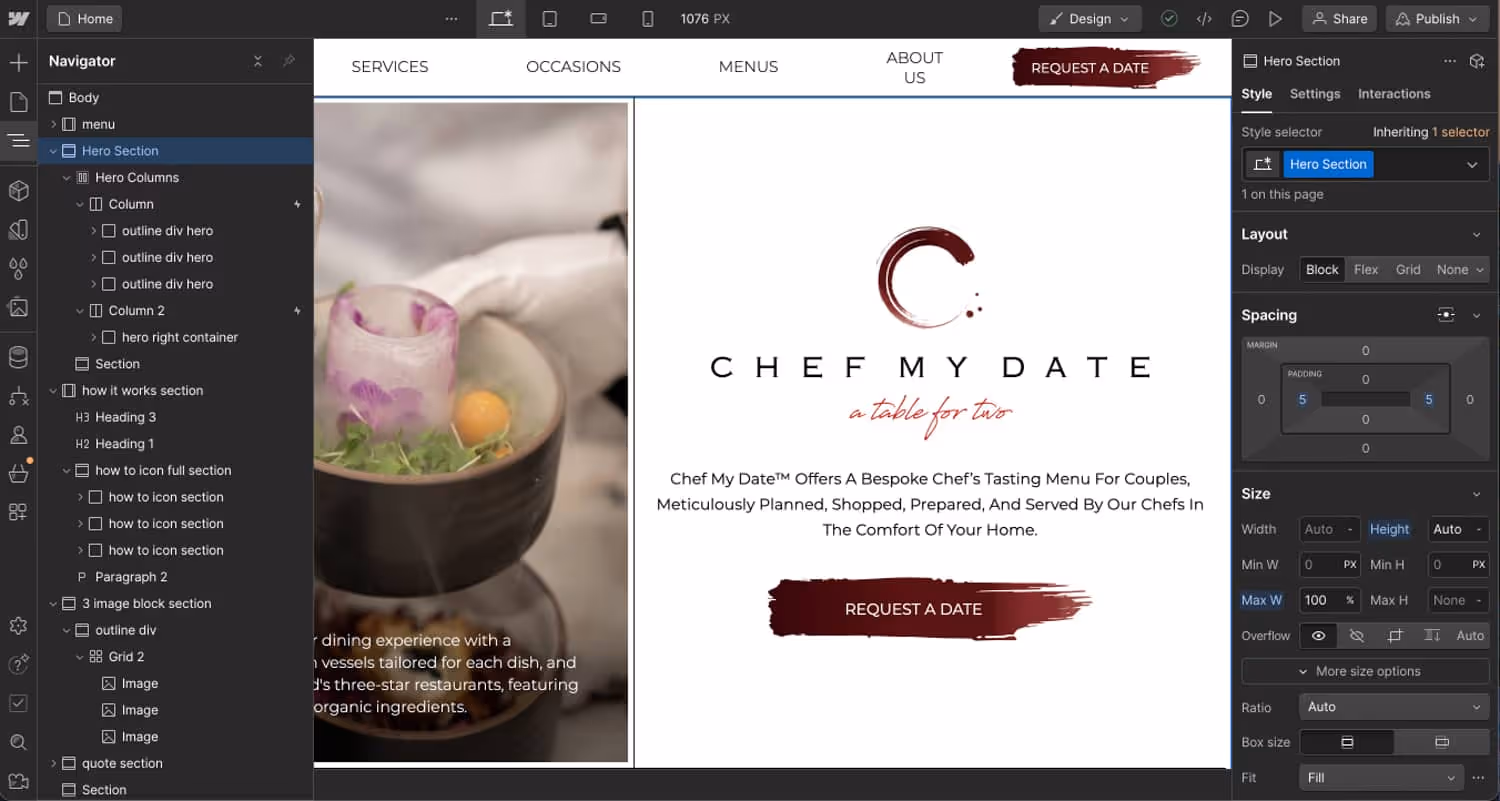This screenshot has height=801, width=1500.
Task: Open the Add elements panel plus icon
Action: coord(18,63)
